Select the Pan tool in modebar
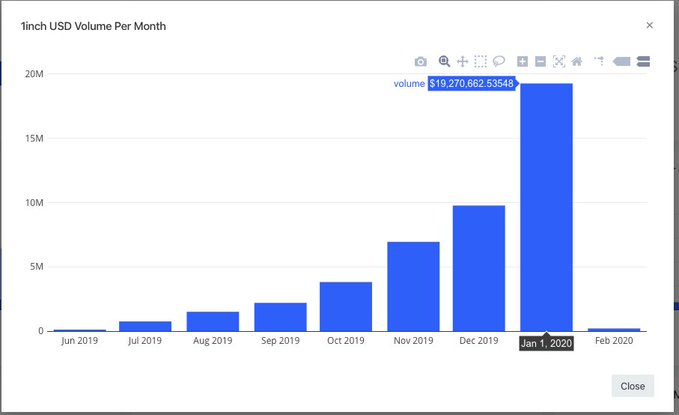This screenshot has height=415, width=679. pos(462,62)
